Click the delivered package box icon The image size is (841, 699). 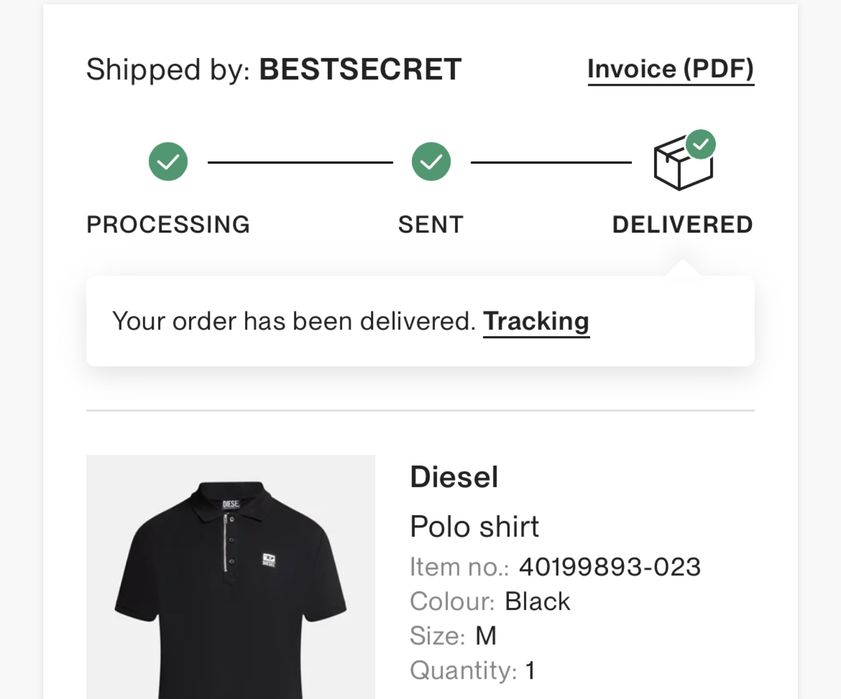tap(680, 164)
